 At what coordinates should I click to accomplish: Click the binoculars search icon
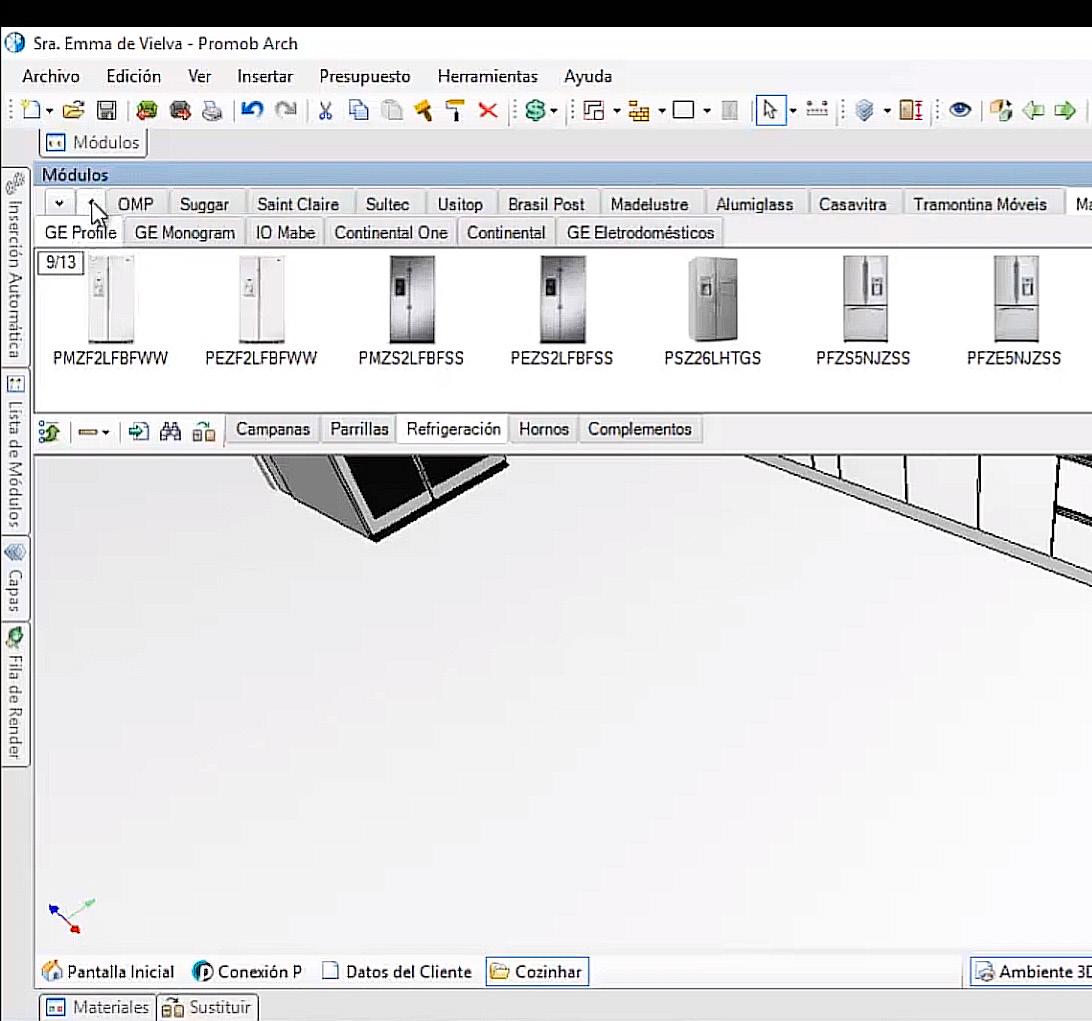[x=171, y=431]
